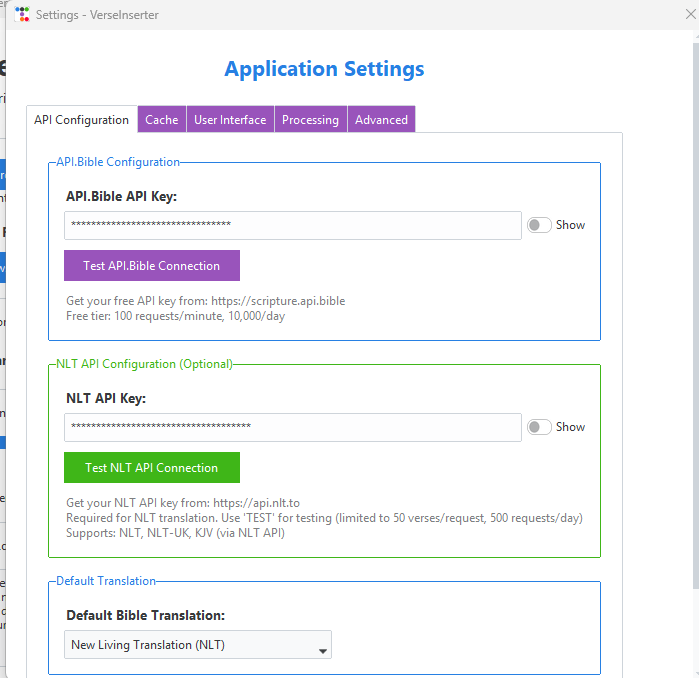This screenshot has height=678, width=699.
Task: Click the NLT API Key input field
Action: point(293,427)
